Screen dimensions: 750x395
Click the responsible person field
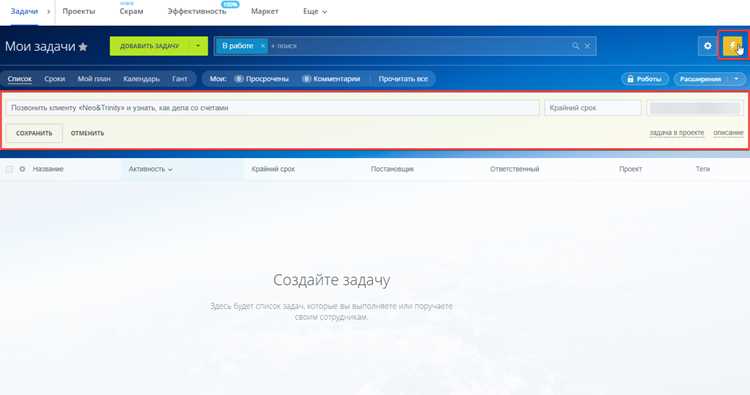(695, 108)
